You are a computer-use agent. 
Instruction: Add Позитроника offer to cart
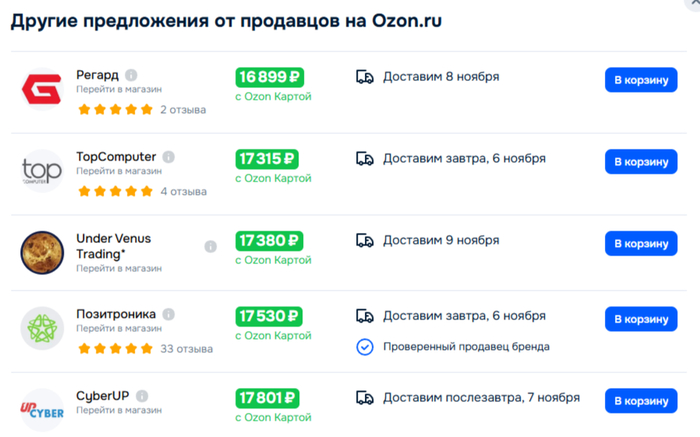[x=640, y=319]
